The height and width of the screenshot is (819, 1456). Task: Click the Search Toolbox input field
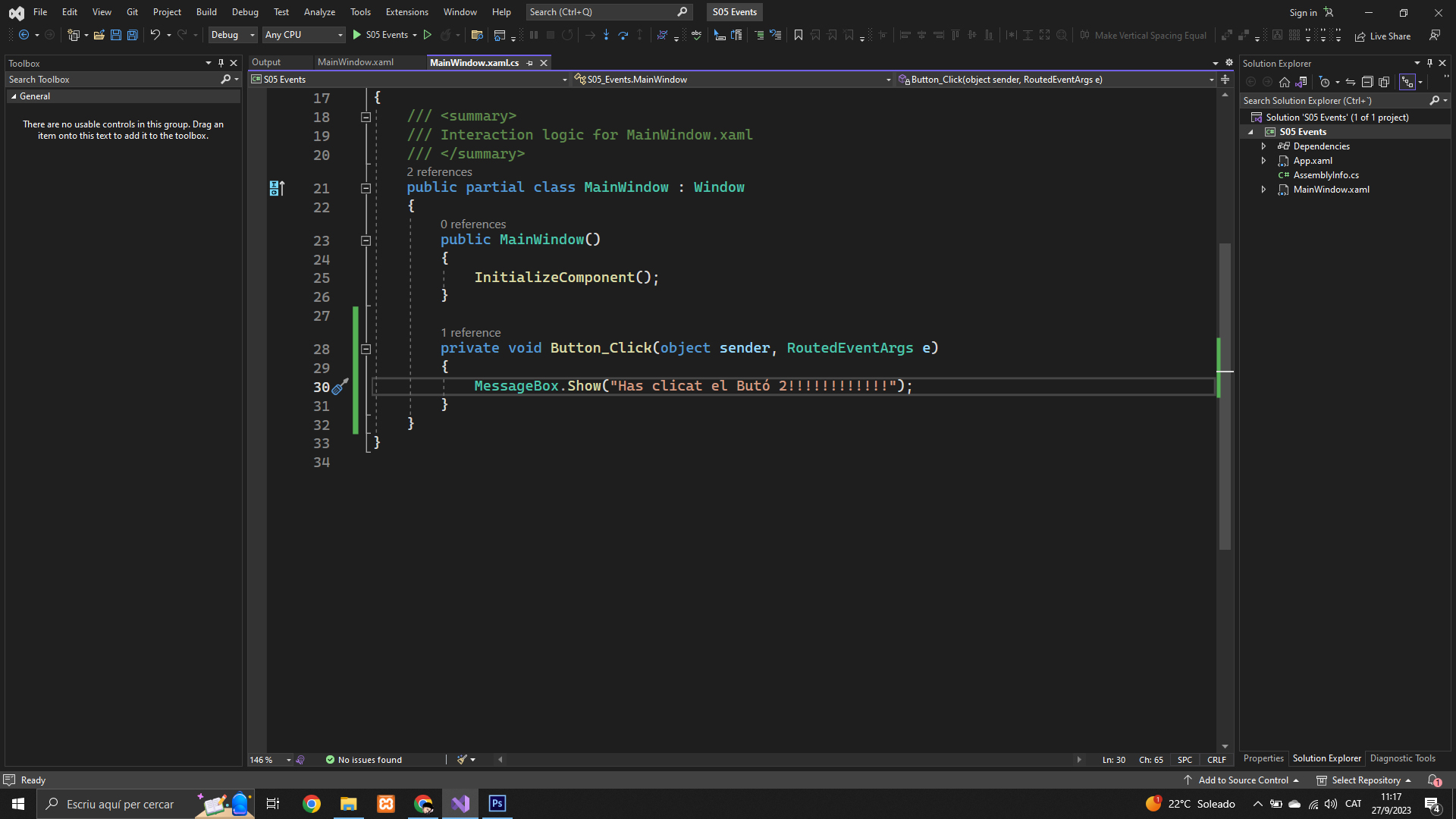pos(112,80)
